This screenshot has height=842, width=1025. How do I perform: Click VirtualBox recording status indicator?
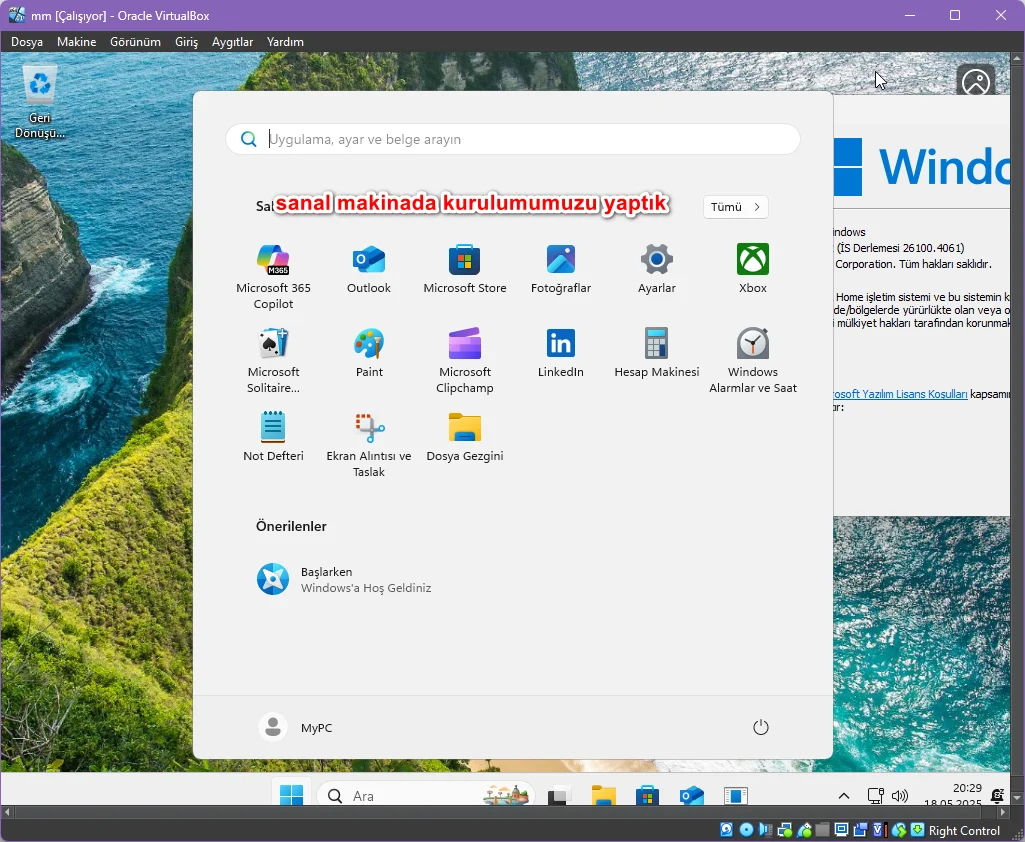point(860,830)
